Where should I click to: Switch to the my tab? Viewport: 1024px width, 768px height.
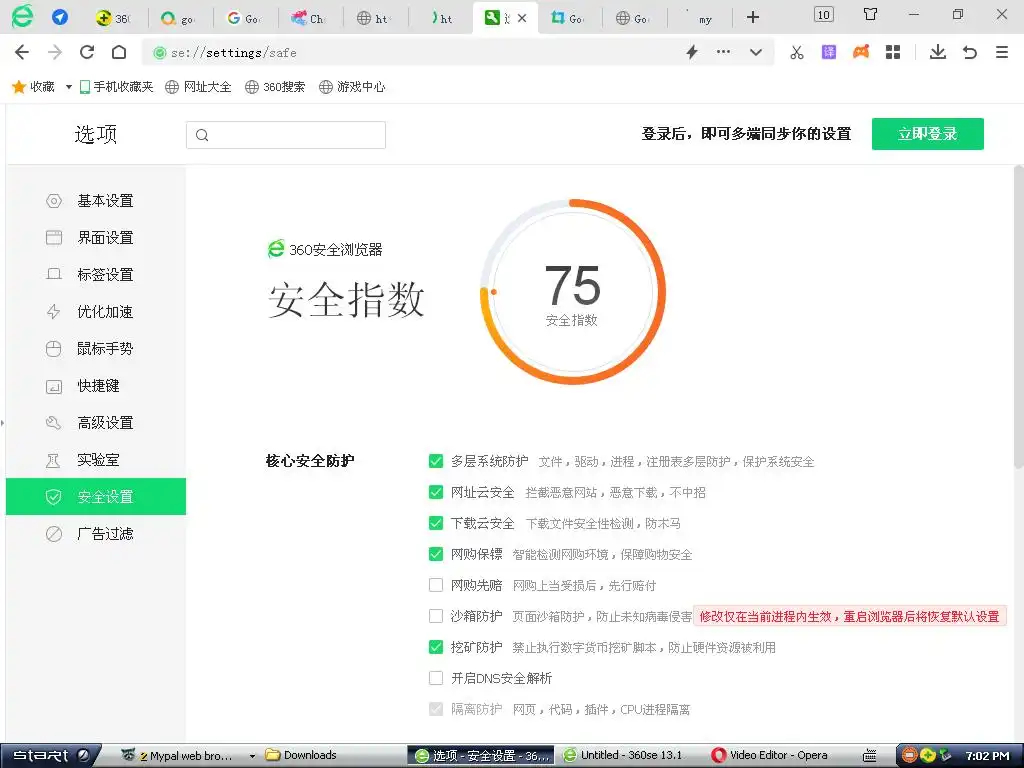tap(701, 18)
